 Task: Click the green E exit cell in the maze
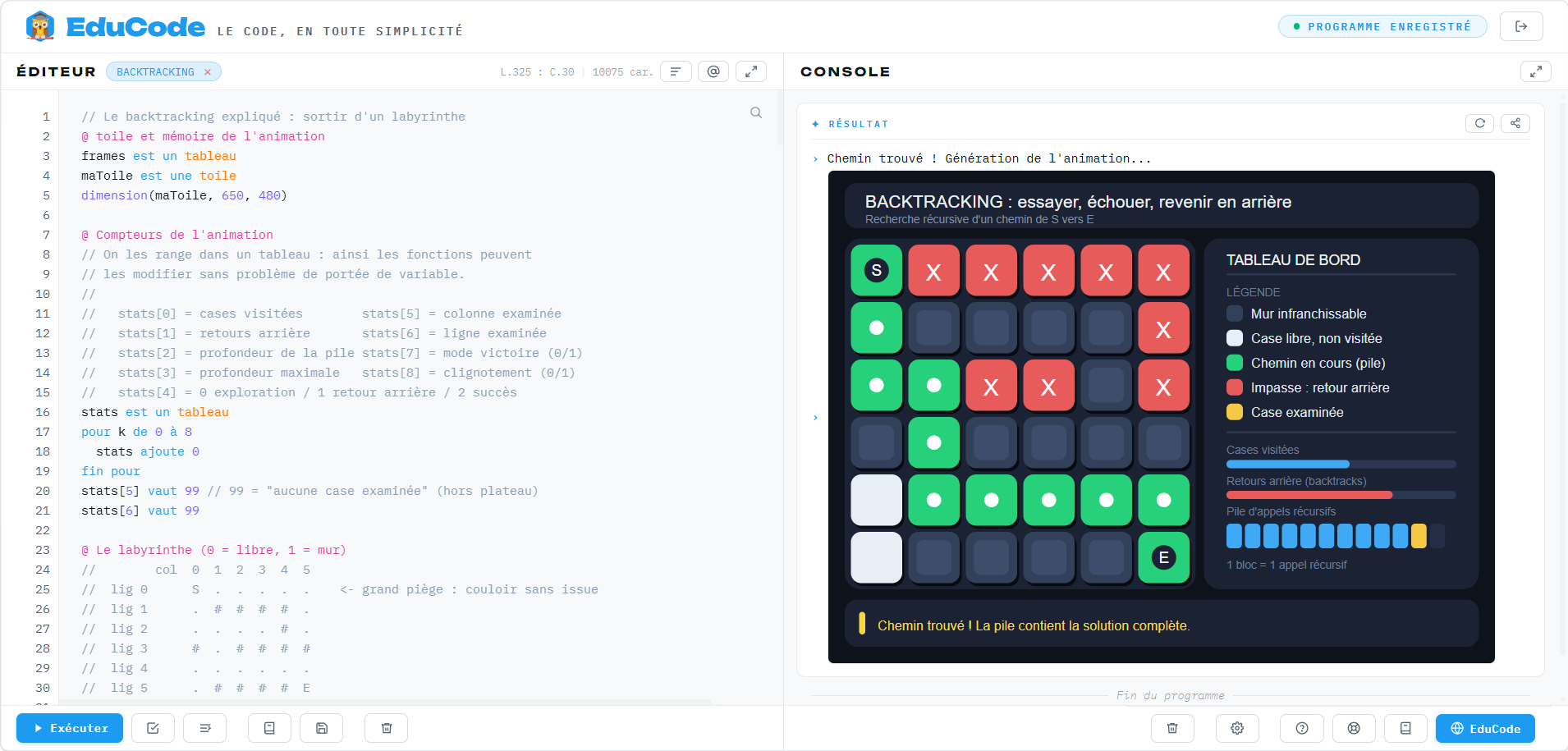(x=1164, y=557)
